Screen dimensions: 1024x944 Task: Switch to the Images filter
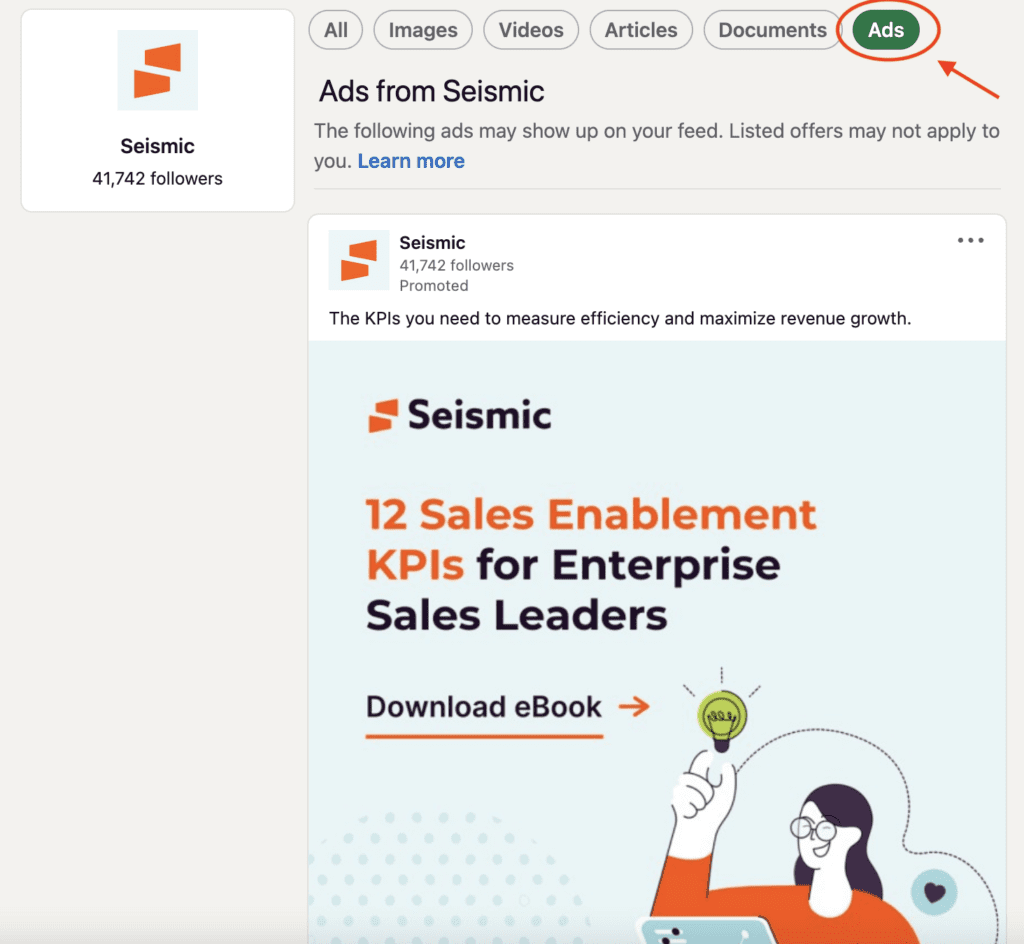pyautogui.click(x=423, y=30)
